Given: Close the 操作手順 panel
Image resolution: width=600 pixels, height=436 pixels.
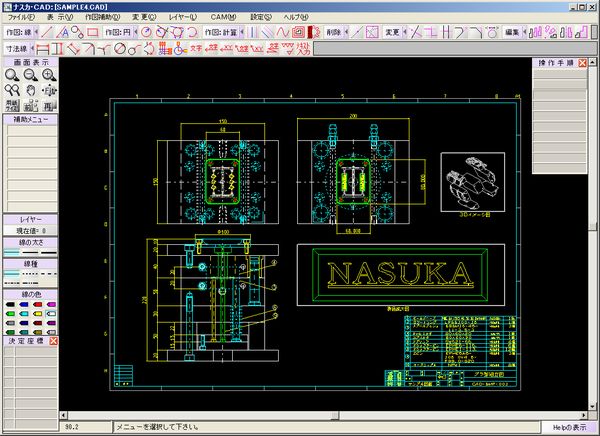Looking at the screenshot, I should pos(582,63).
